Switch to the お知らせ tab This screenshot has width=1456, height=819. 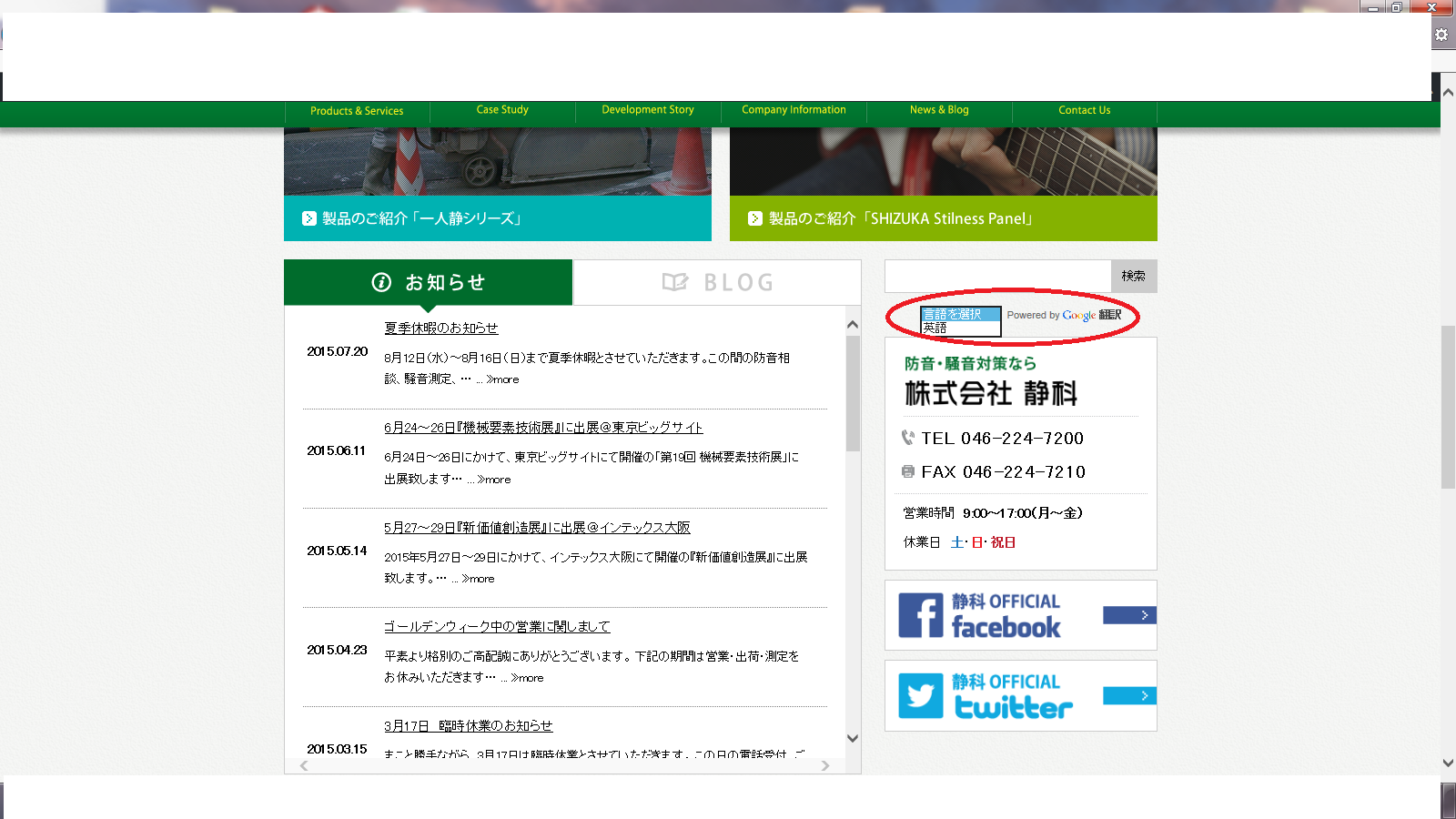tap(428, 282)
